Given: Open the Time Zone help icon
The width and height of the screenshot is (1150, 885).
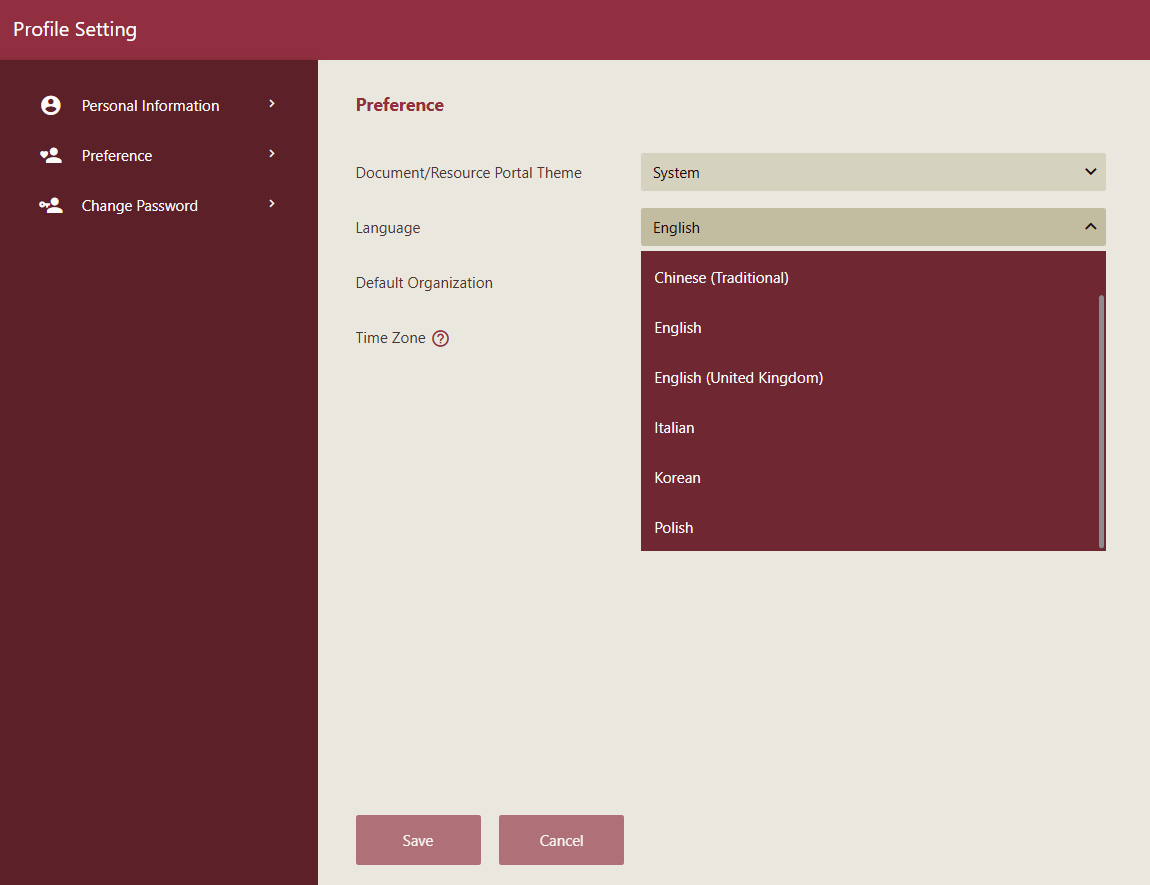Looking at the screenshot, I should coord(440,338).
